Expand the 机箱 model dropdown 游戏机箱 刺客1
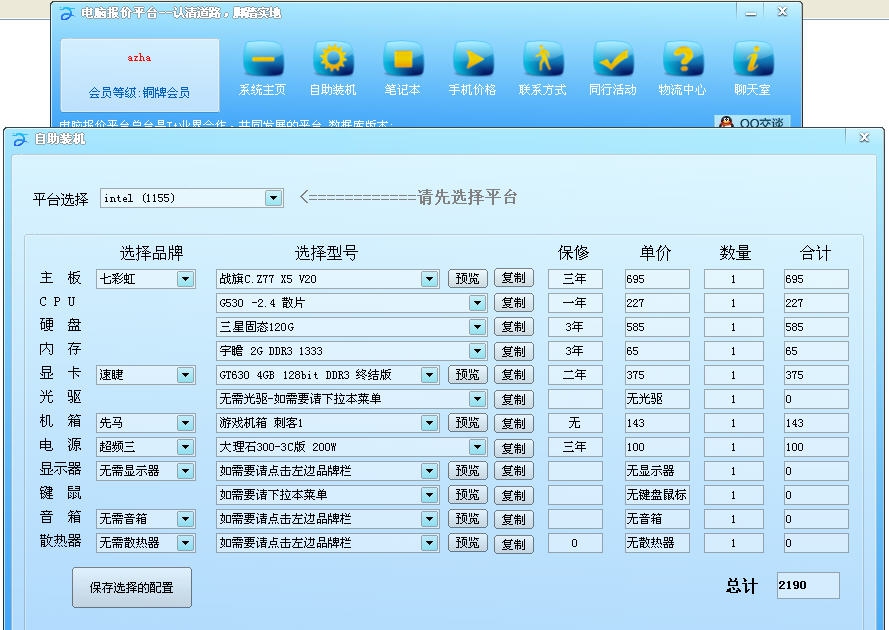889x630 pixels. pos(429,423)
